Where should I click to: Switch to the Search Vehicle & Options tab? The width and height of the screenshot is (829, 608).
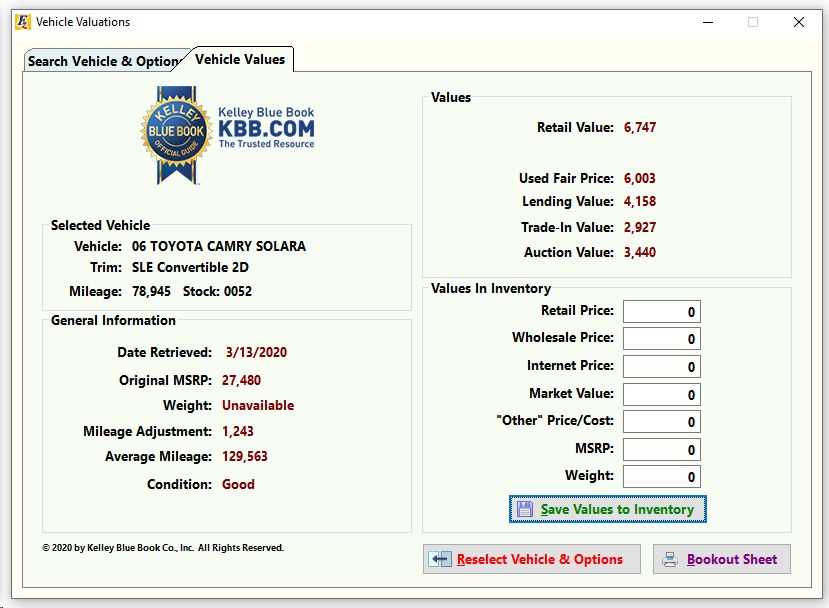[x=104, y=61]
